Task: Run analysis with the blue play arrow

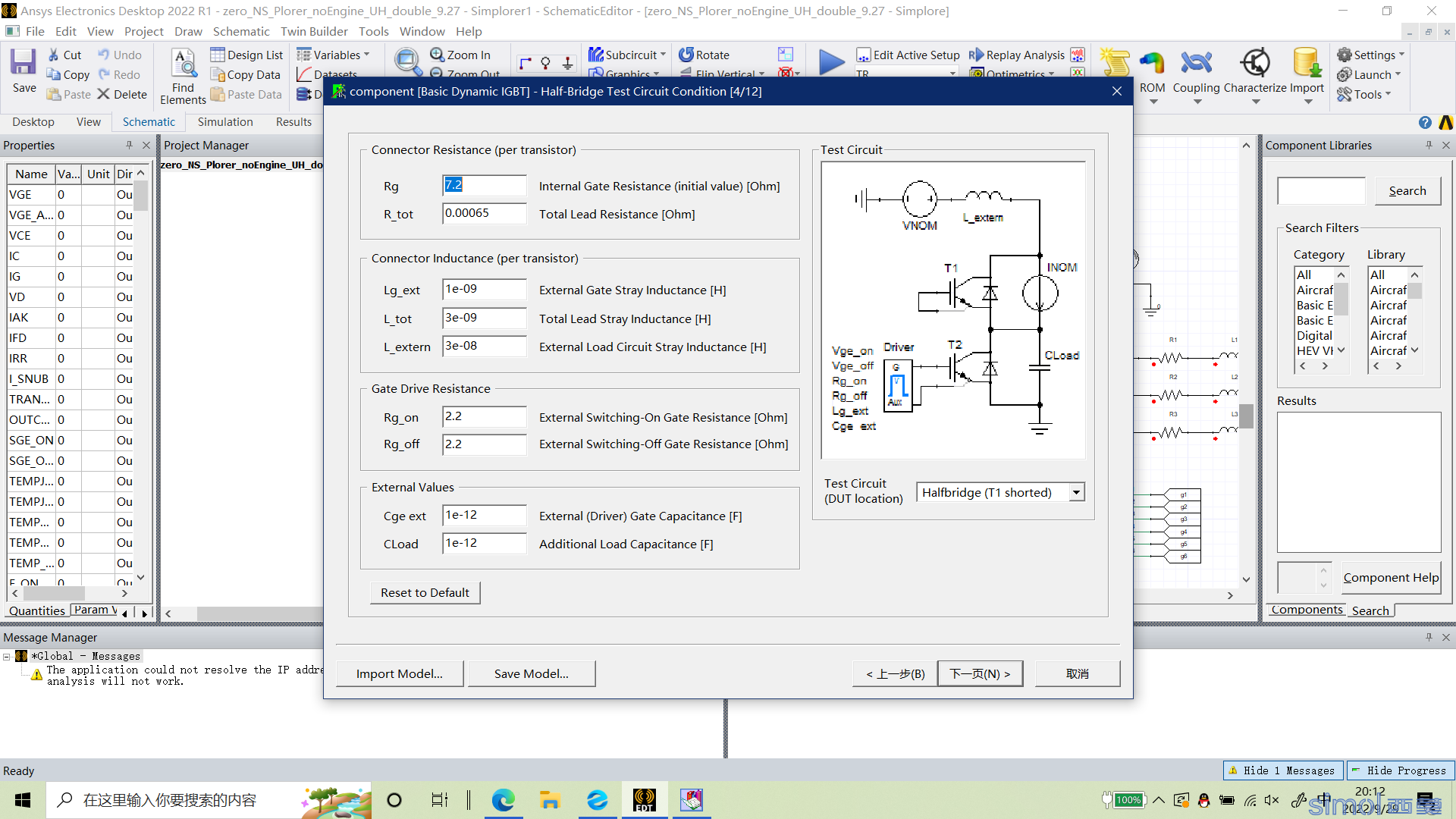Action: 831,61
